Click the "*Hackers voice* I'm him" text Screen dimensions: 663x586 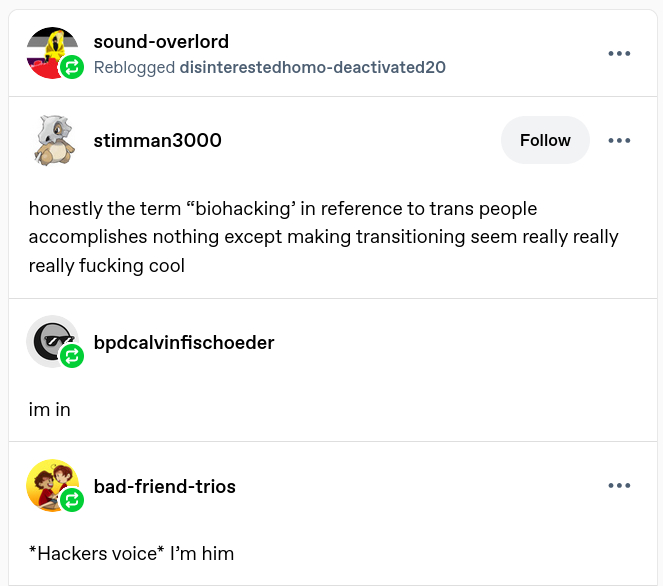click(x=131, y=553)
